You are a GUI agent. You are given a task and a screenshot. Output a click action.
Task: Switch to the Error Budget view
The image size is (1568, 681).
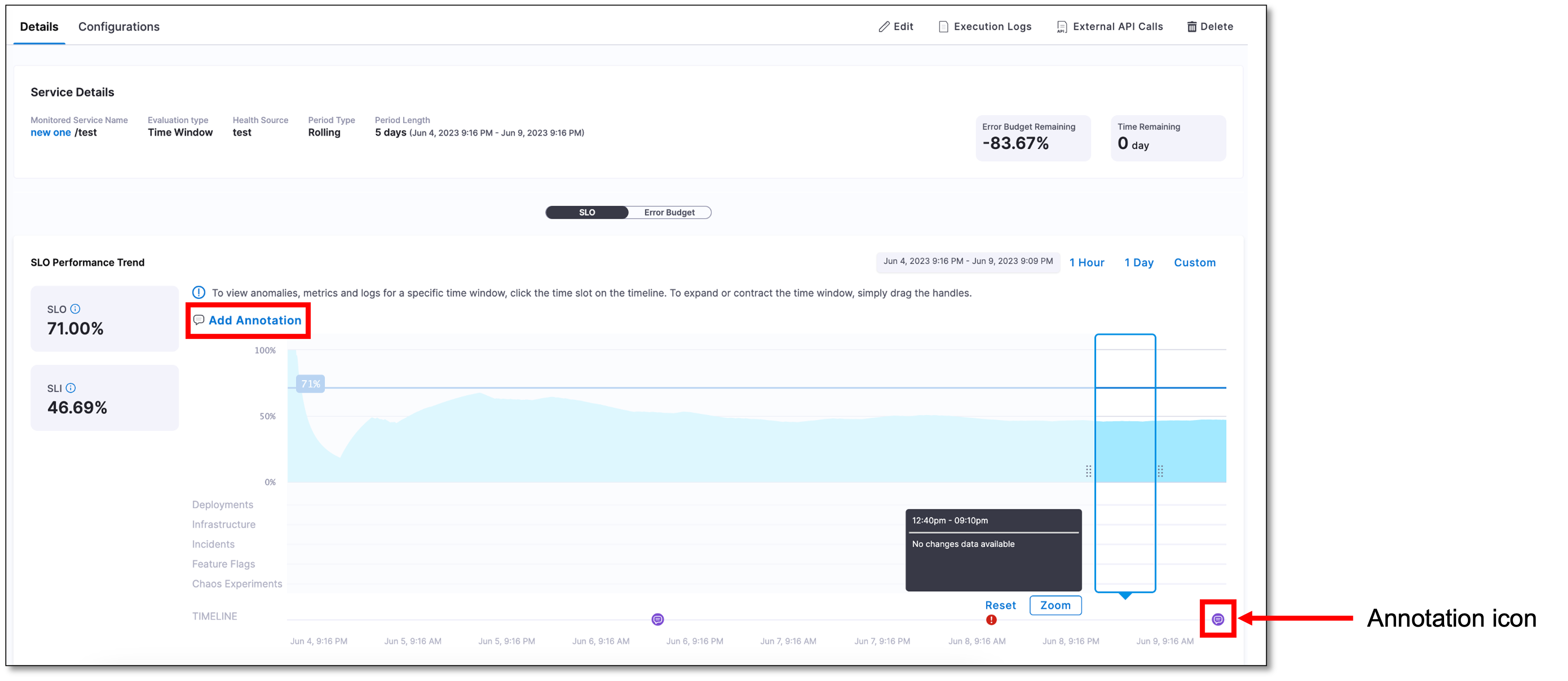(x=669, y=212)
